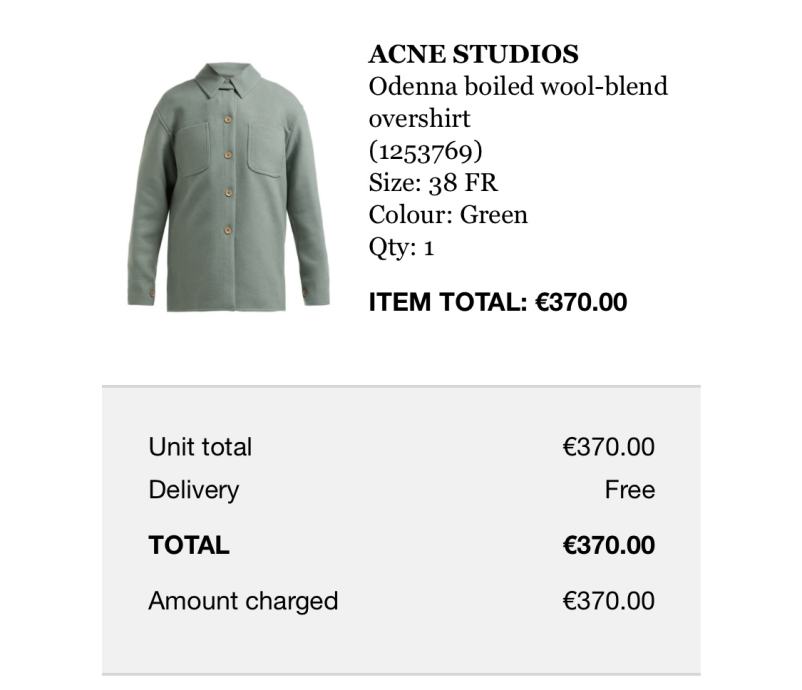
Task: Click the bold TOTAL label
Action: click(189, 545)
